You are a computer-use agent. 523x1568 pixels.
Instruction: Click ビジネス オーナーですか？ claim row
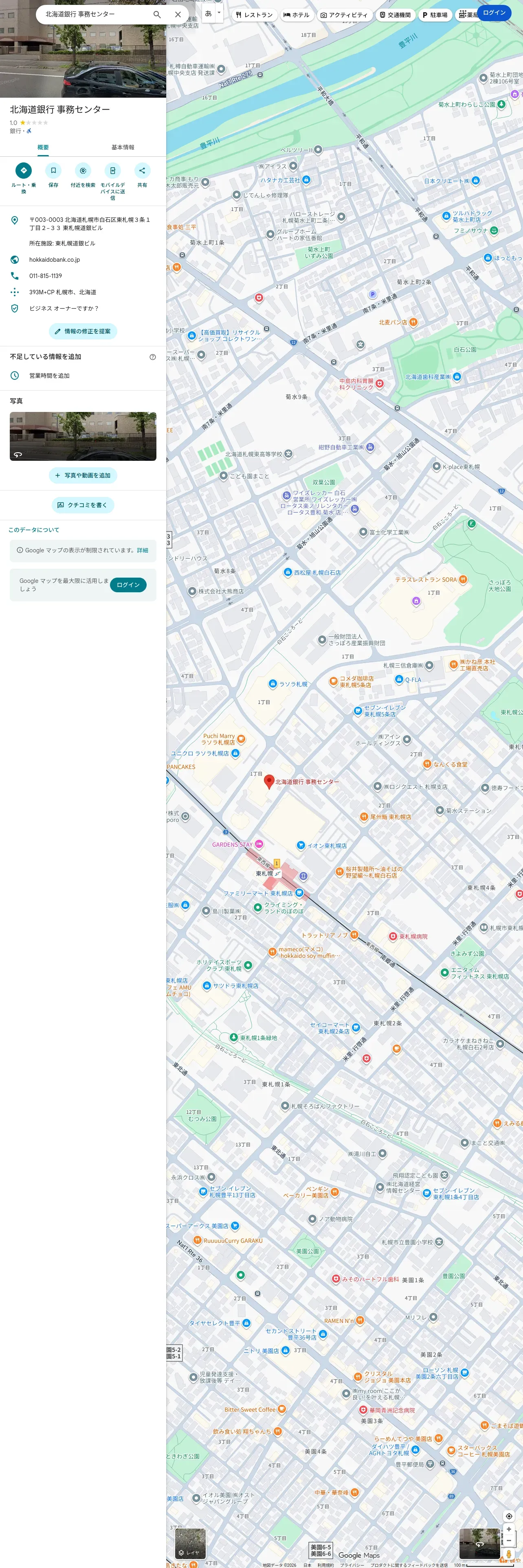83,309
